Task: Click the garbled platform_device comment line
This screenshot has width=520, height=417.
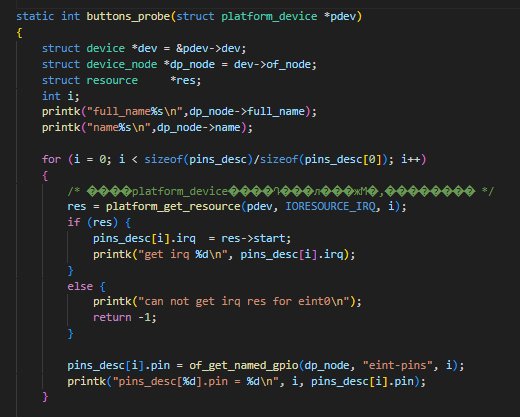Action: [281, 191]
